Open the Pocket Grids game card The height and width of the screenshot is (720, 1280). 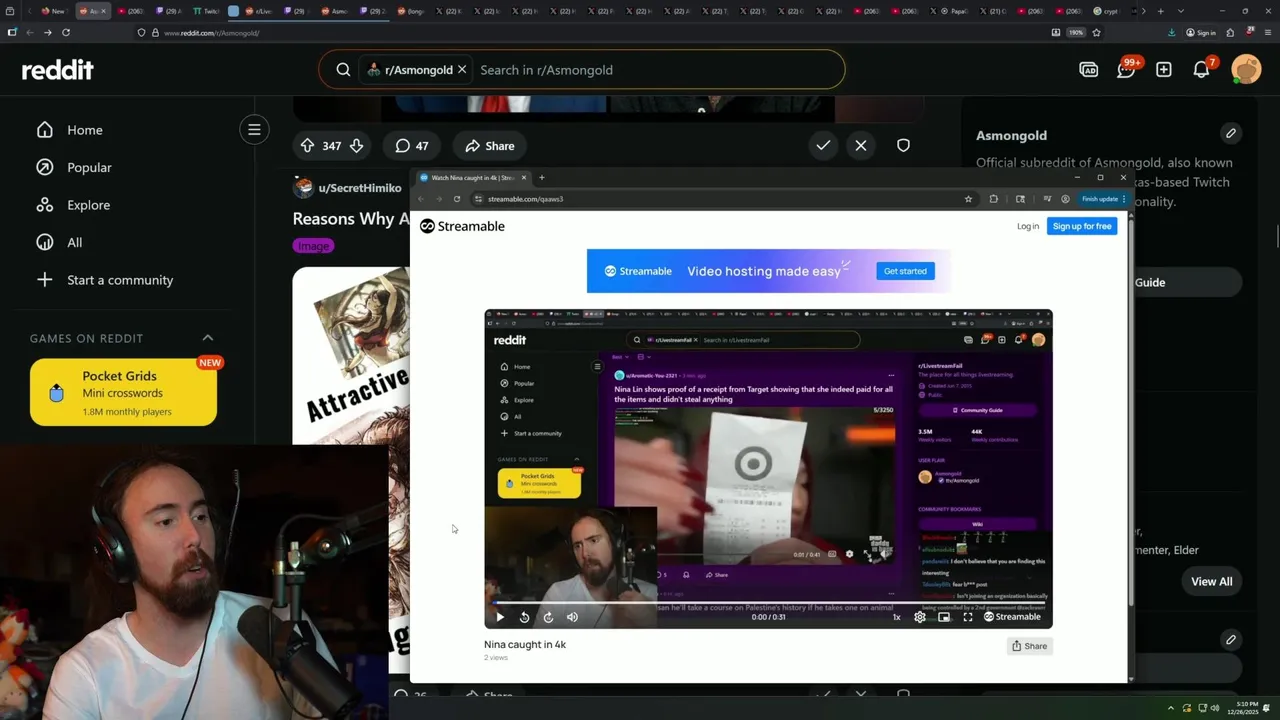point(123,393)
